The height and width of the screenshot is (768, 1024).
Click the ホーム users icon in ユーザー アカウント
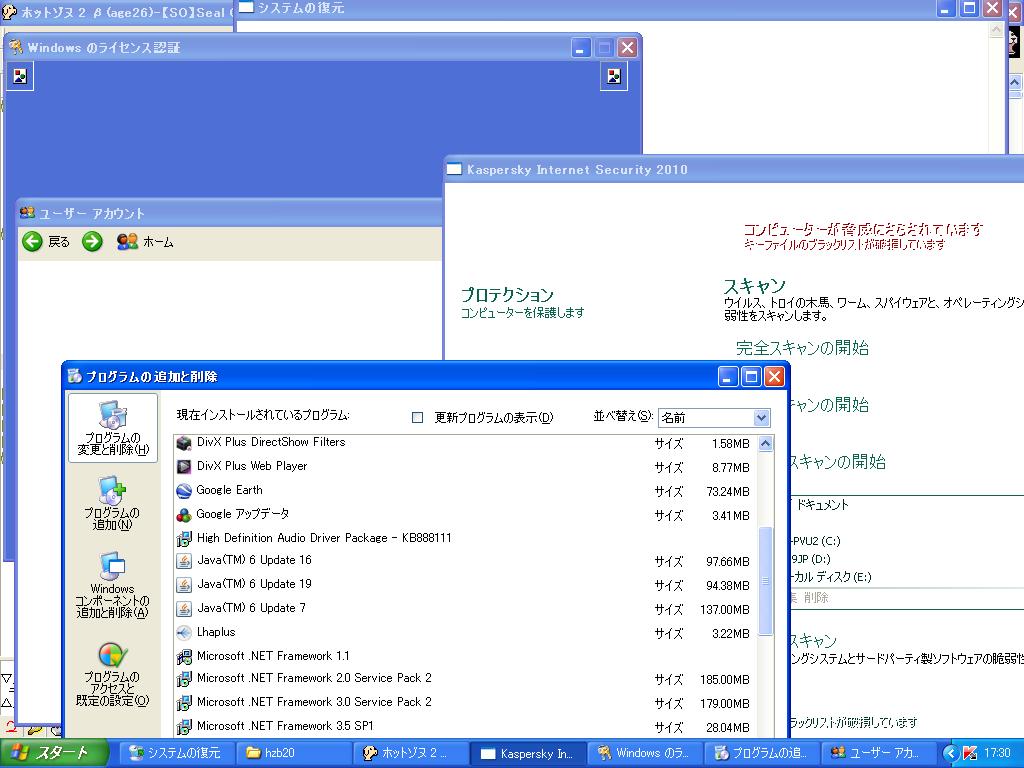[x=127, y=242]
